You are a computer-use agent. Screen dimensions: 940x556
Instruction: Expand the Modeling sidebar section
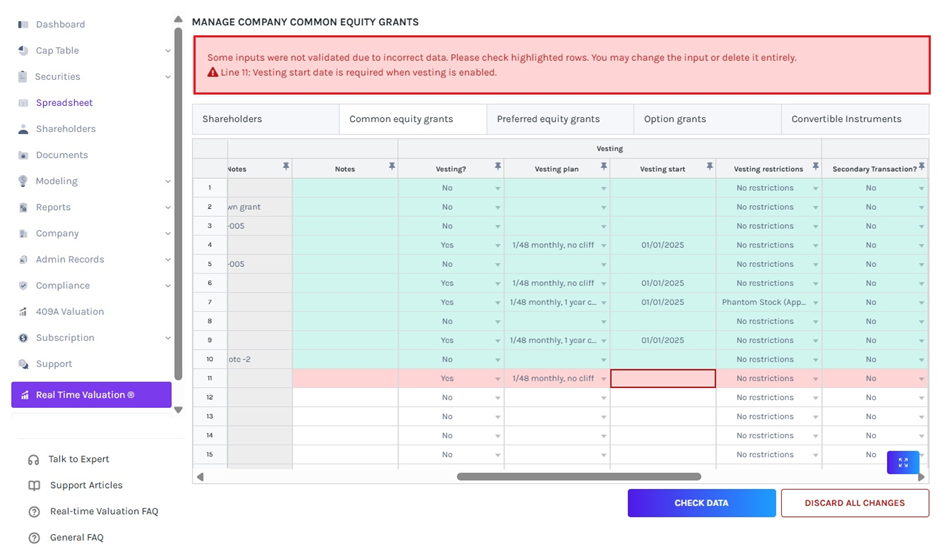[167, 182]
